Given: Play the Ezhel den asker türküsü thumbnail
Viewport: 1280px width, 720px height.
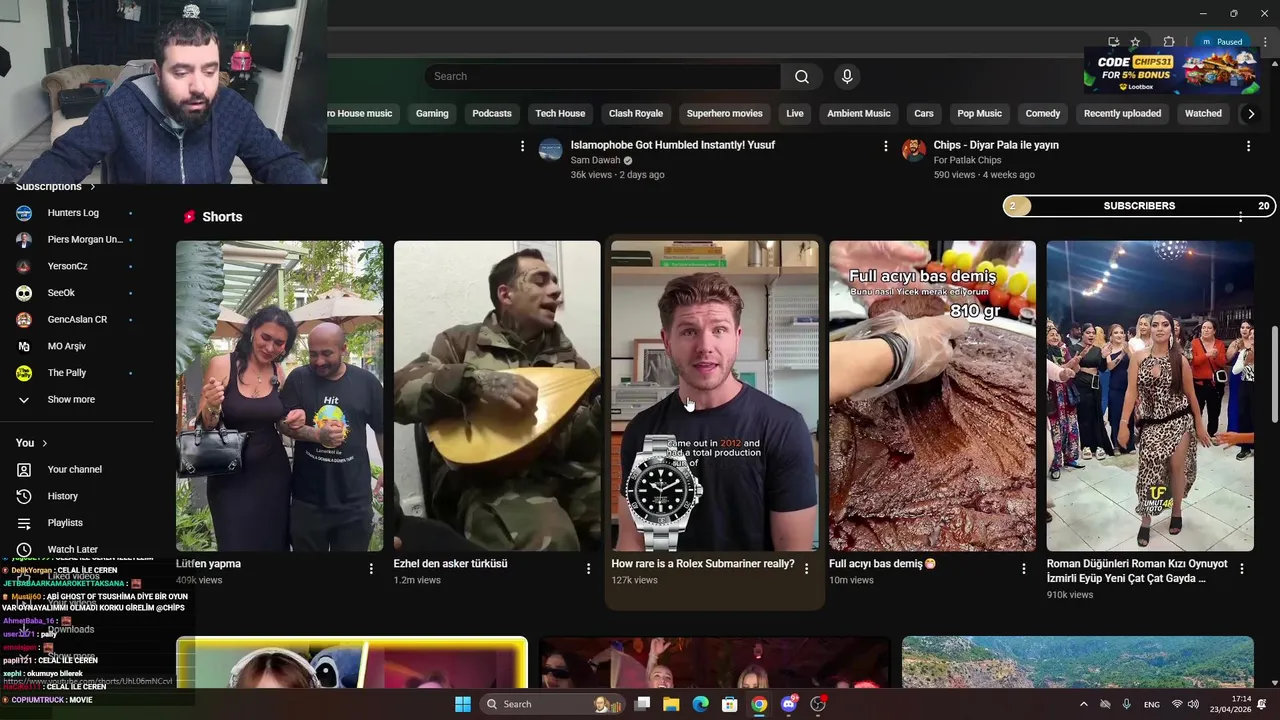Looking at the screenshot, I should click(497, 396).
